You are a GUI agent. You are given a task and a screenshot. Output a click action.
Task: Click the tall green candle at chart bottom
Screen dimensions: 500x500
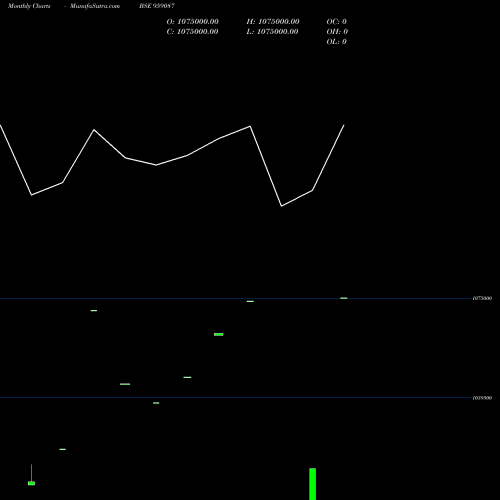tap(313, 484)
